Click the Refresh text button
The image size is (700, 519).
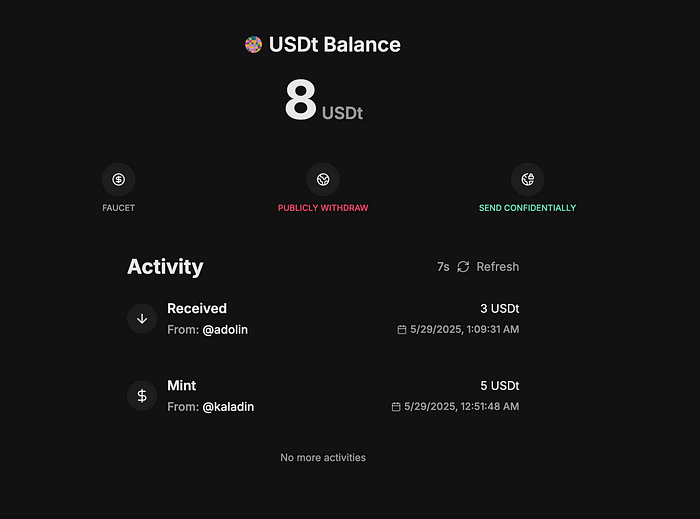(498, 267)
